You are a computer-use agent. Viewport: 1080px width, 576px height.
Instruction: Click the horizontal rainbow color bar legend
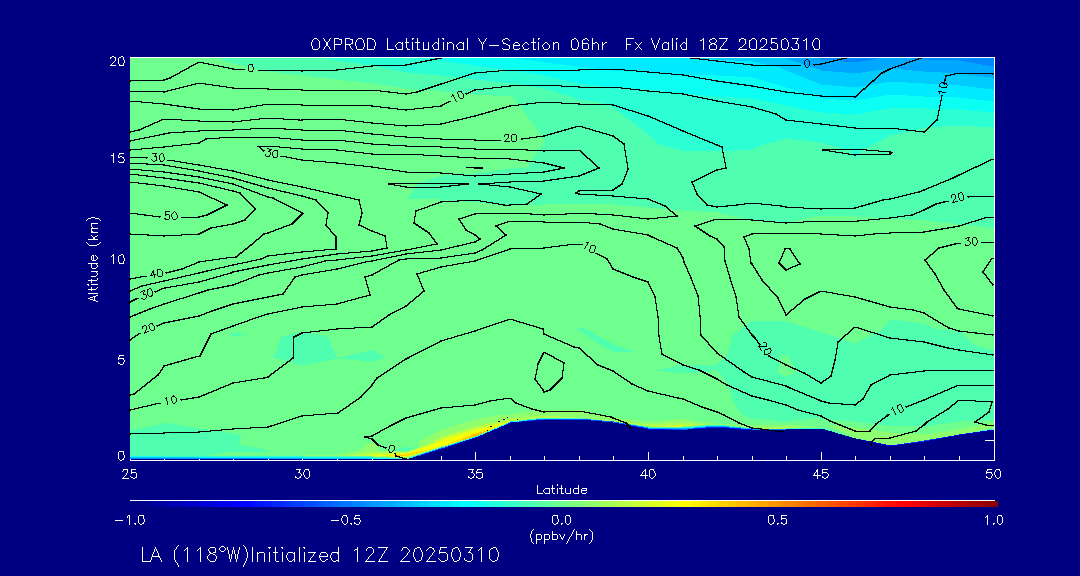click(563, 504)
